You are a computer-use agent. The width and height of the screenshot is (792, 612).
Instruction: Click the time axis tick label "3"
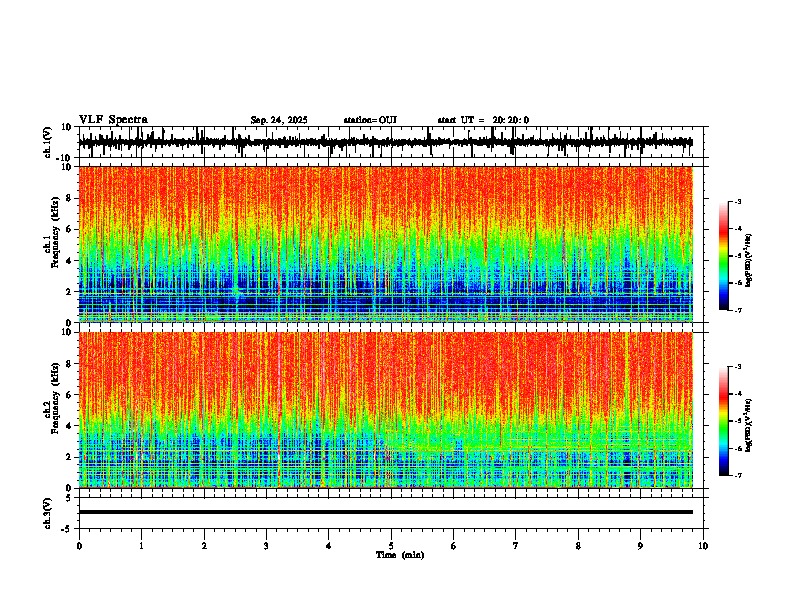[x=266, y=546]
